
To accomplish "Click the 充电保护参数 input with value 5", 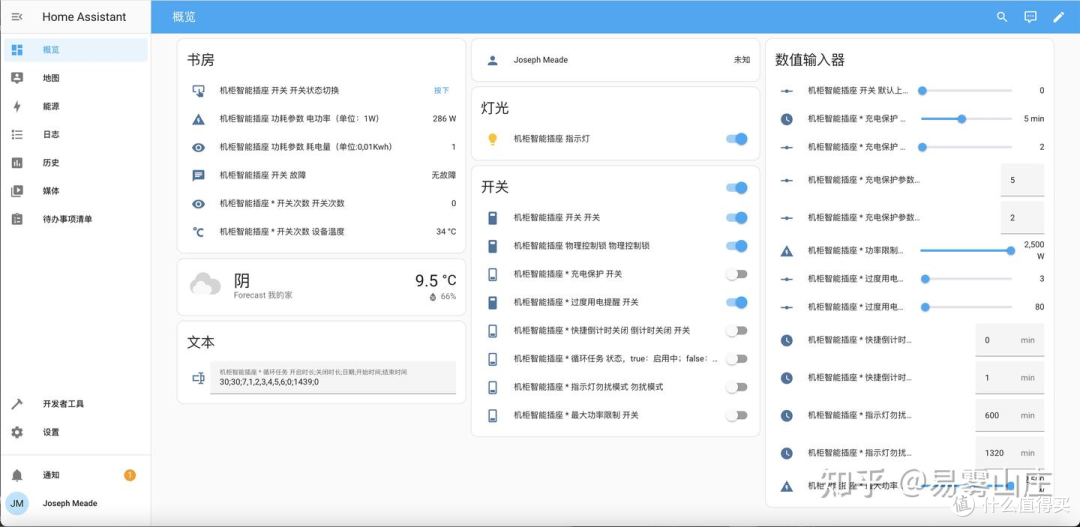I will [1022, 180].
